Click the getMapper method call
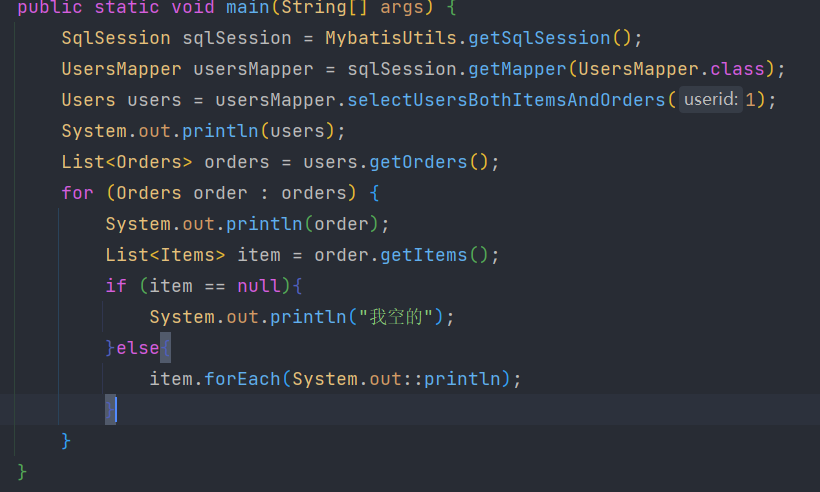The width and height of the screenshot is (820, 492). [x=517, y=69]
